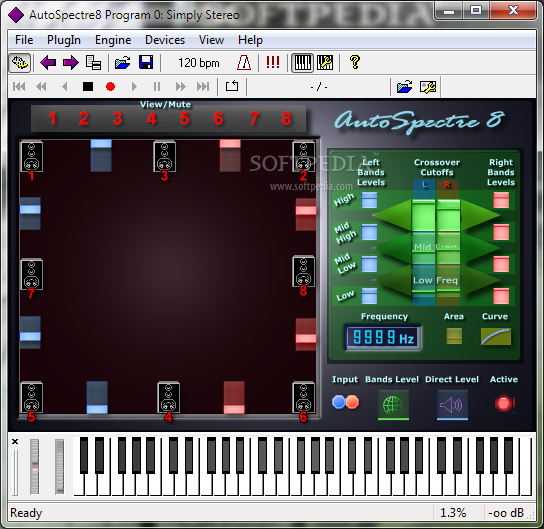The image size is (544, 529).
Task: Open the File menu
Action: pos(24,40)
